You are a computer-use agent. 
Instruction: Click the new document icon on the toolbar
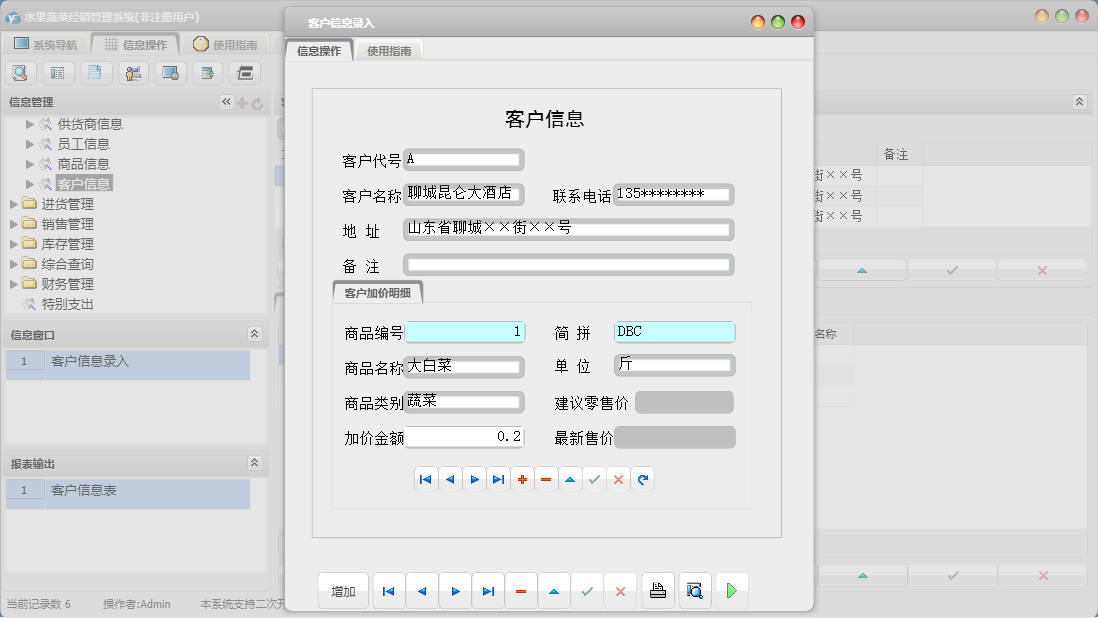pos(96,73)
